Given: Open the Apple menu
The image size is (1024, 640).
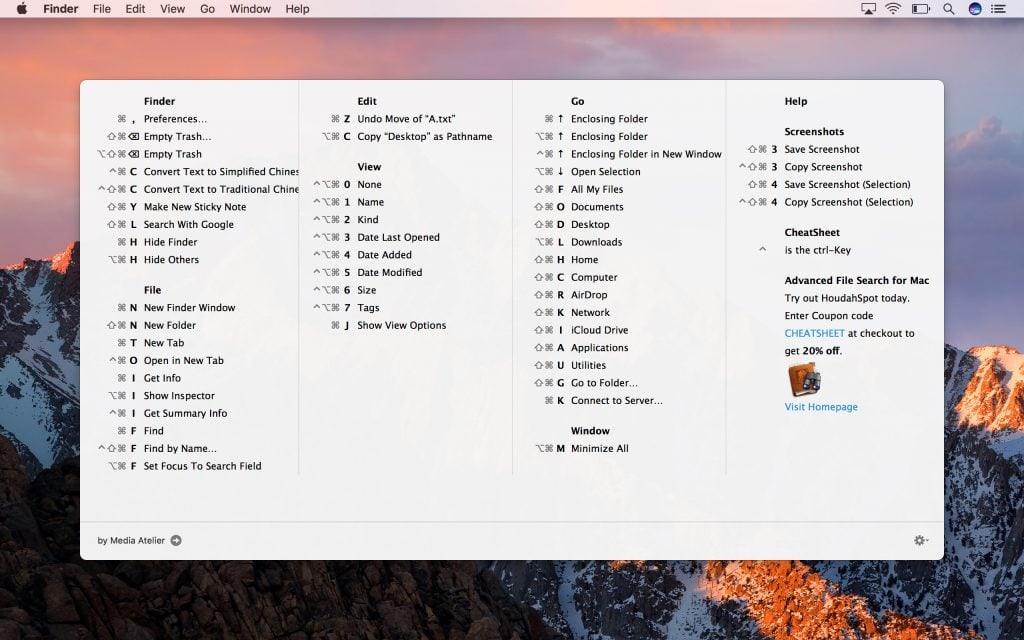Looking at the screenshot, I should (x=22, y=8).
